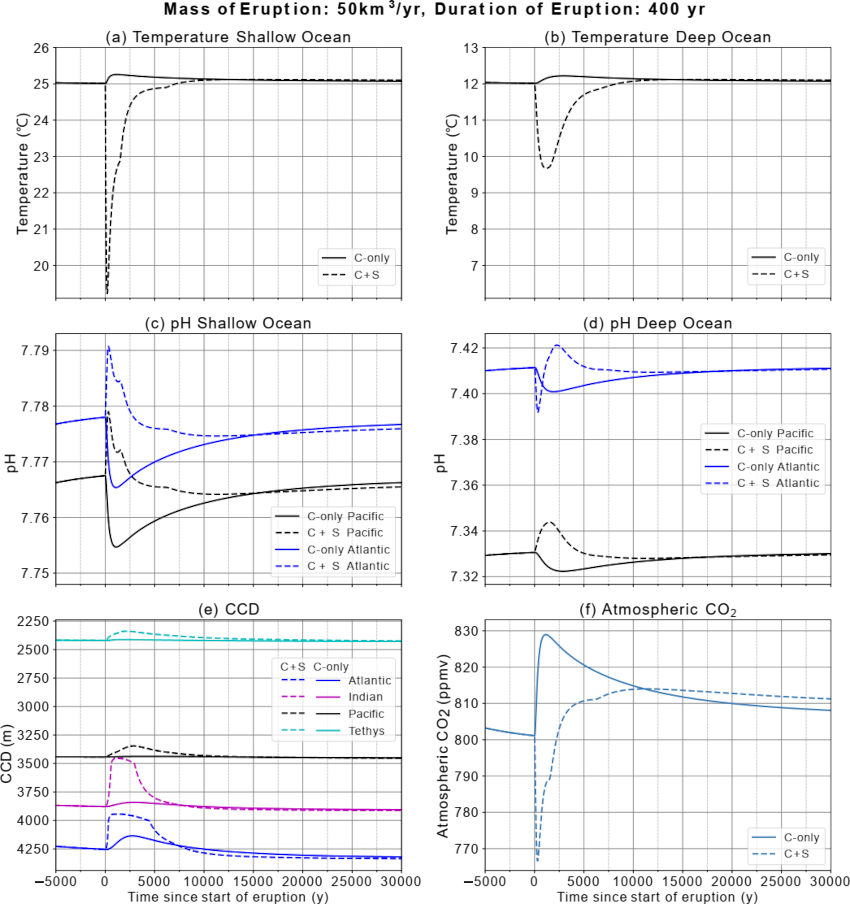Click the C-only legend entry in top-right plot
This screenshot has height=904, width=850.
point(801,257)
